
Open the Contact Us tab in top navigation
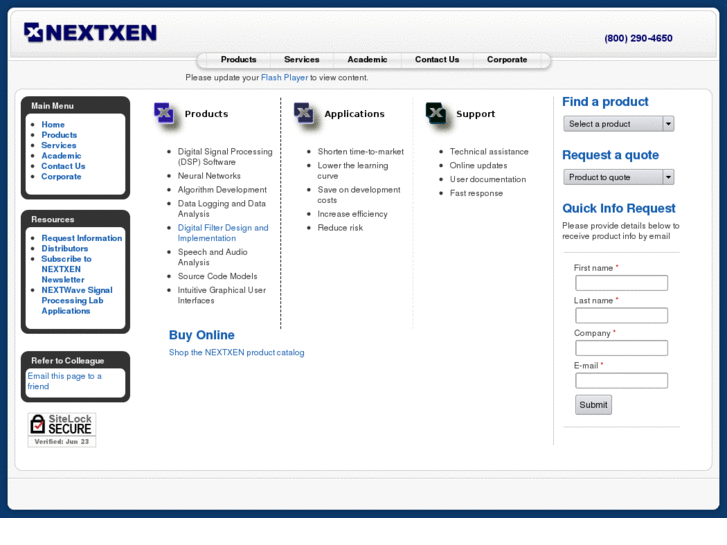click(x=437, y=59)
